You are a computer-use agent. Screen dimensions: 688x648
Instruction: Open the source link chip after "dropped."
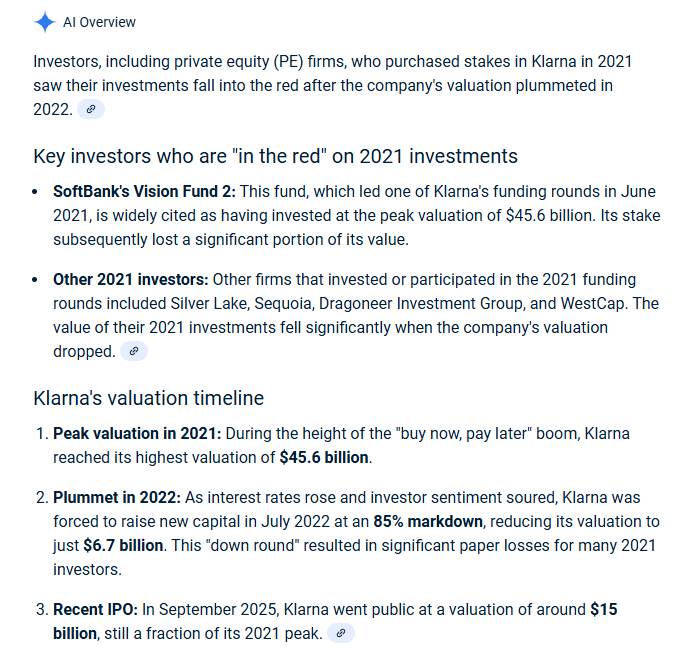click(x=134, y=351)
